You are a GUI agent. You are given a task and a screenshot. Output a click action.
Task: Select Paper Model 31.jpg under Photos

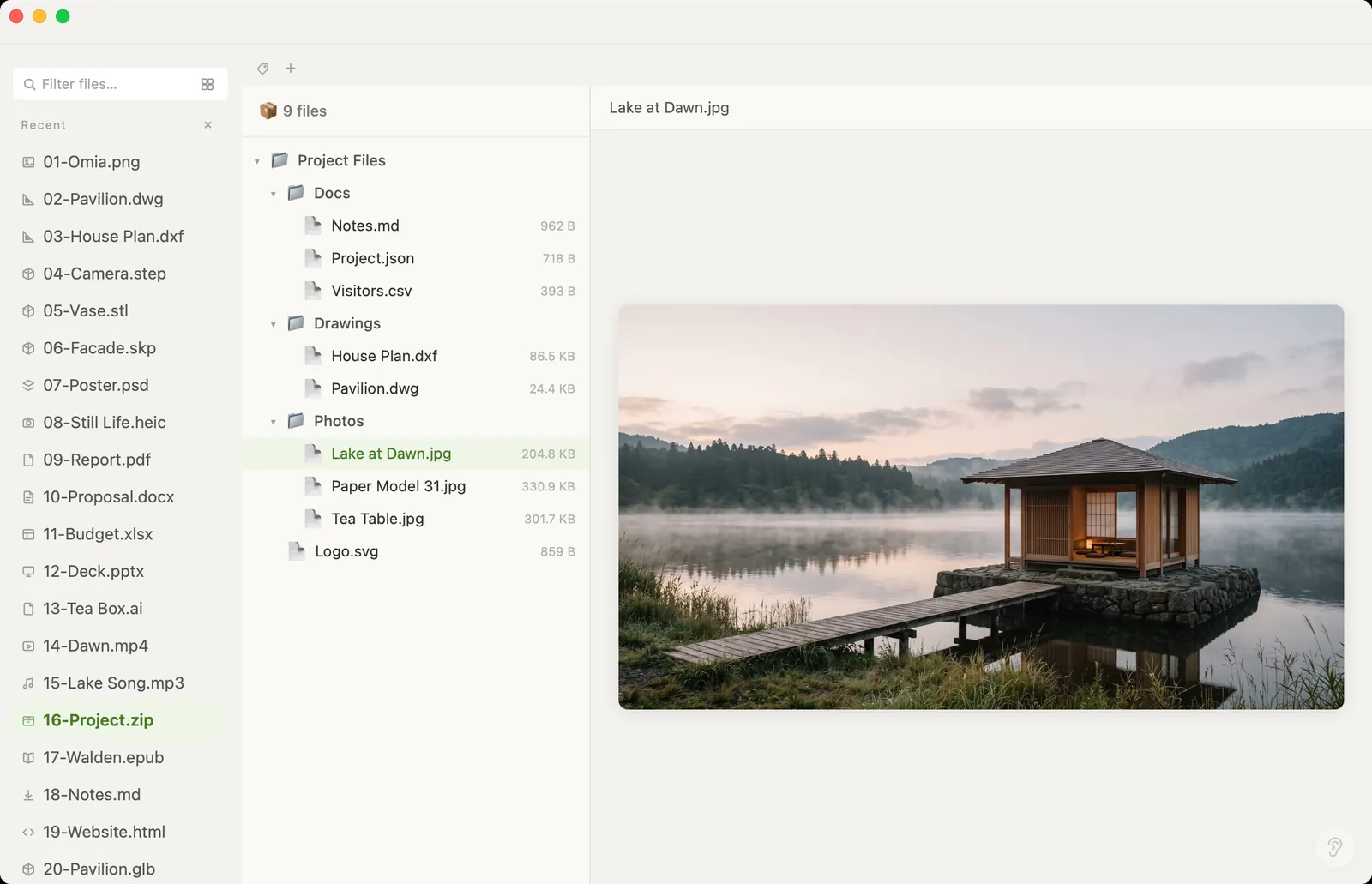point(416,486)
